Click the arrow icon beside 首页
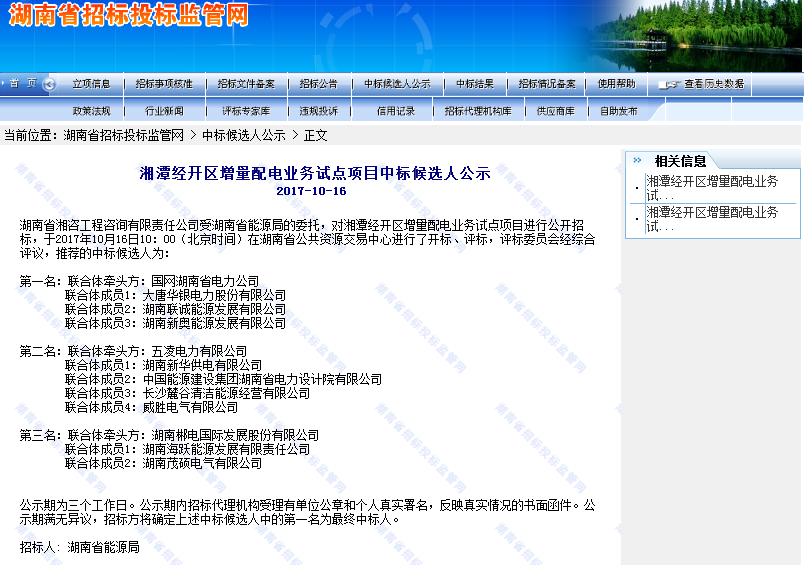804x565 pixels. [x=50, y=84]
